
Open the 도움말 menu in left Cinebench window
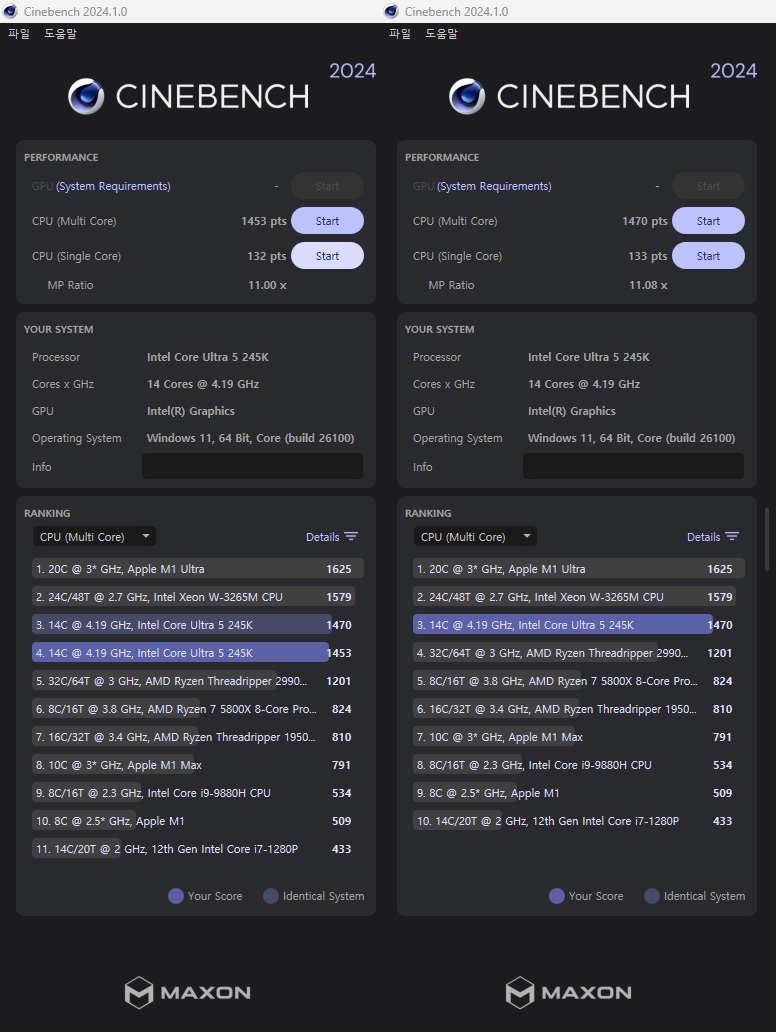point(61,34)
